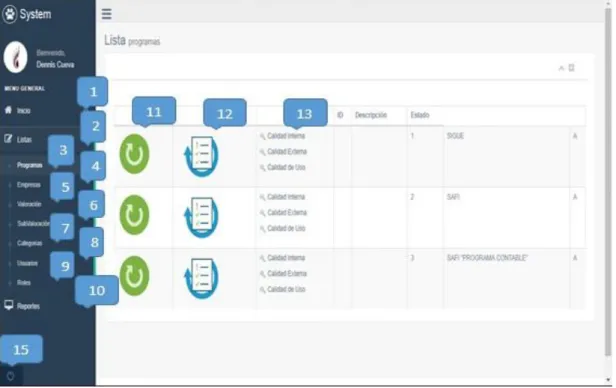Click the Descripción column header
The width and height of the screenshot is (616, 388).
371,115
